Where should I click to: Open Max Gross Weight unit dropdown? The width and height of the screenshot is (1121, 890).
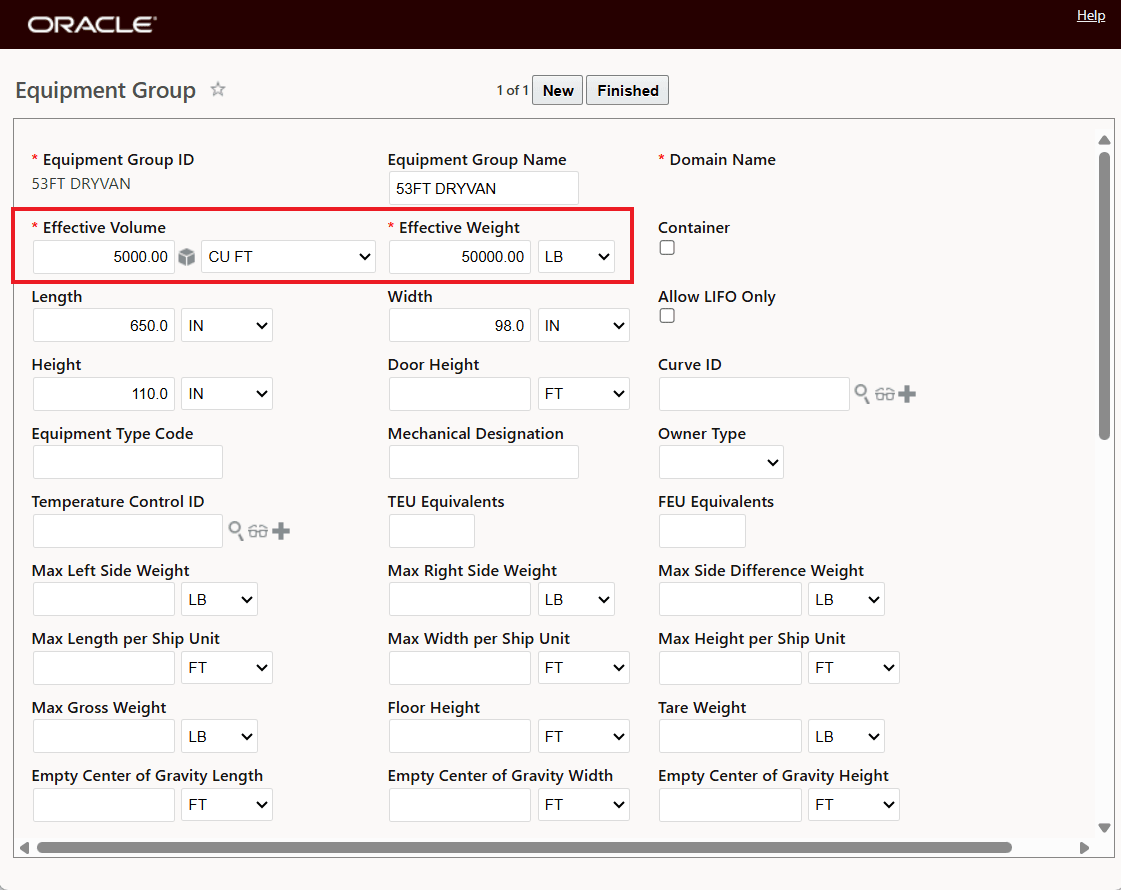tap(219, 736)
